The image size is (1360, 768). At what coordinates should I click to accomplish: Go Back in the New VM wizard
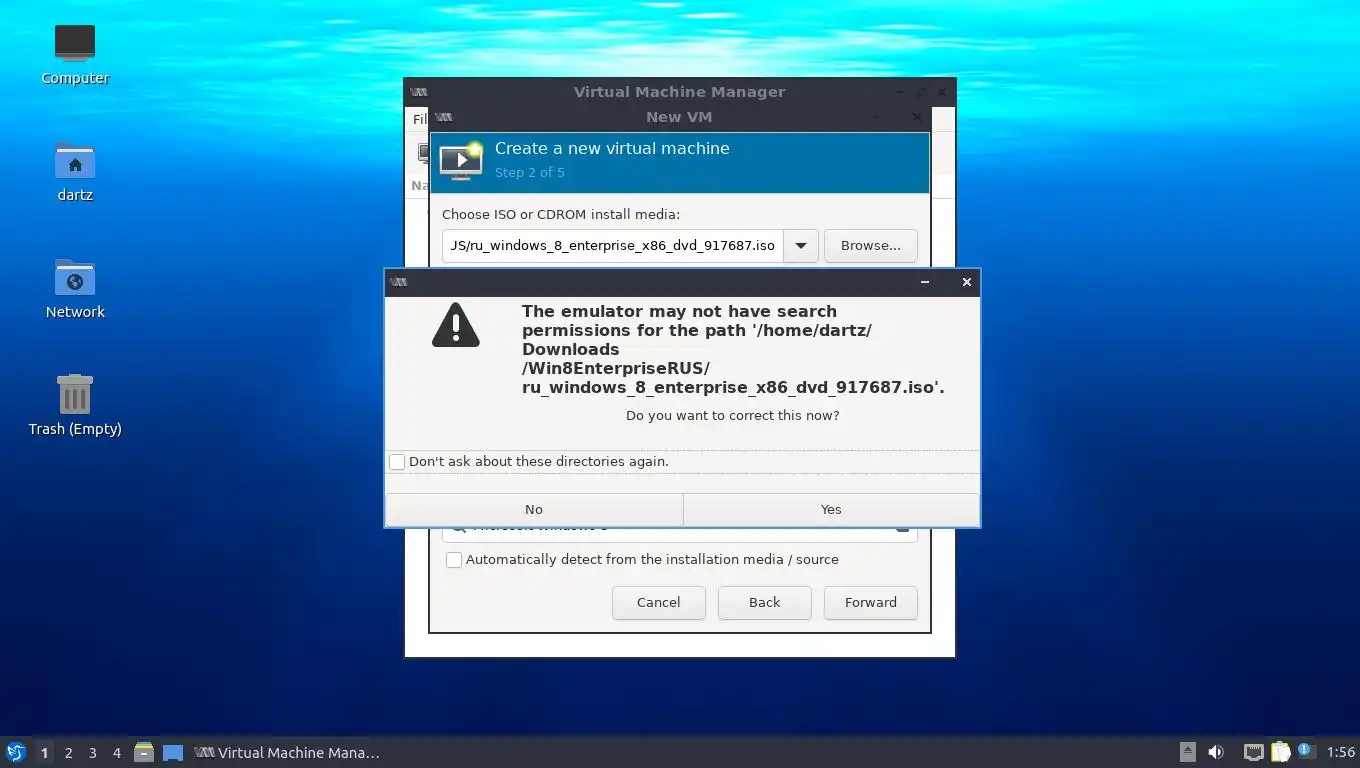764,602
